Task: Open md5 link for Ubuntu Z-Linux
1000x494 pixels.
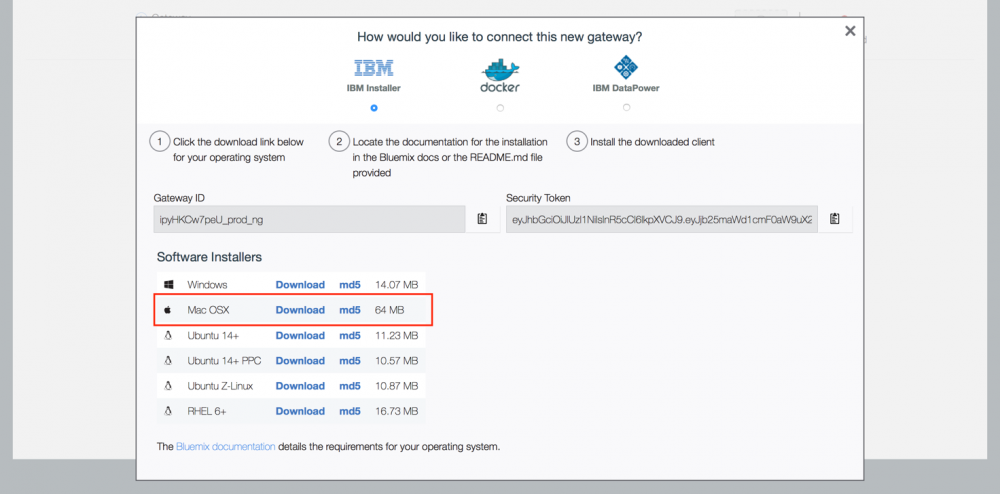Action: (350, 386)
